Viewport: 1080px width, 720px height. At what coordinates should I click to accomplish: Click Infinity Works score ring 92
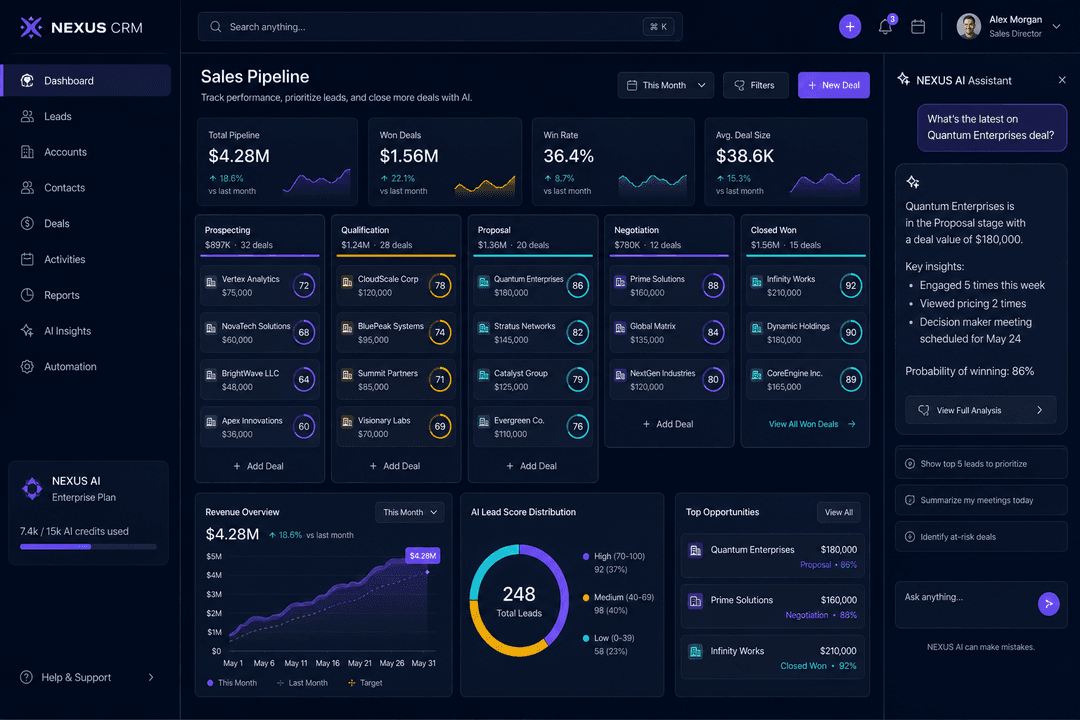851,286
